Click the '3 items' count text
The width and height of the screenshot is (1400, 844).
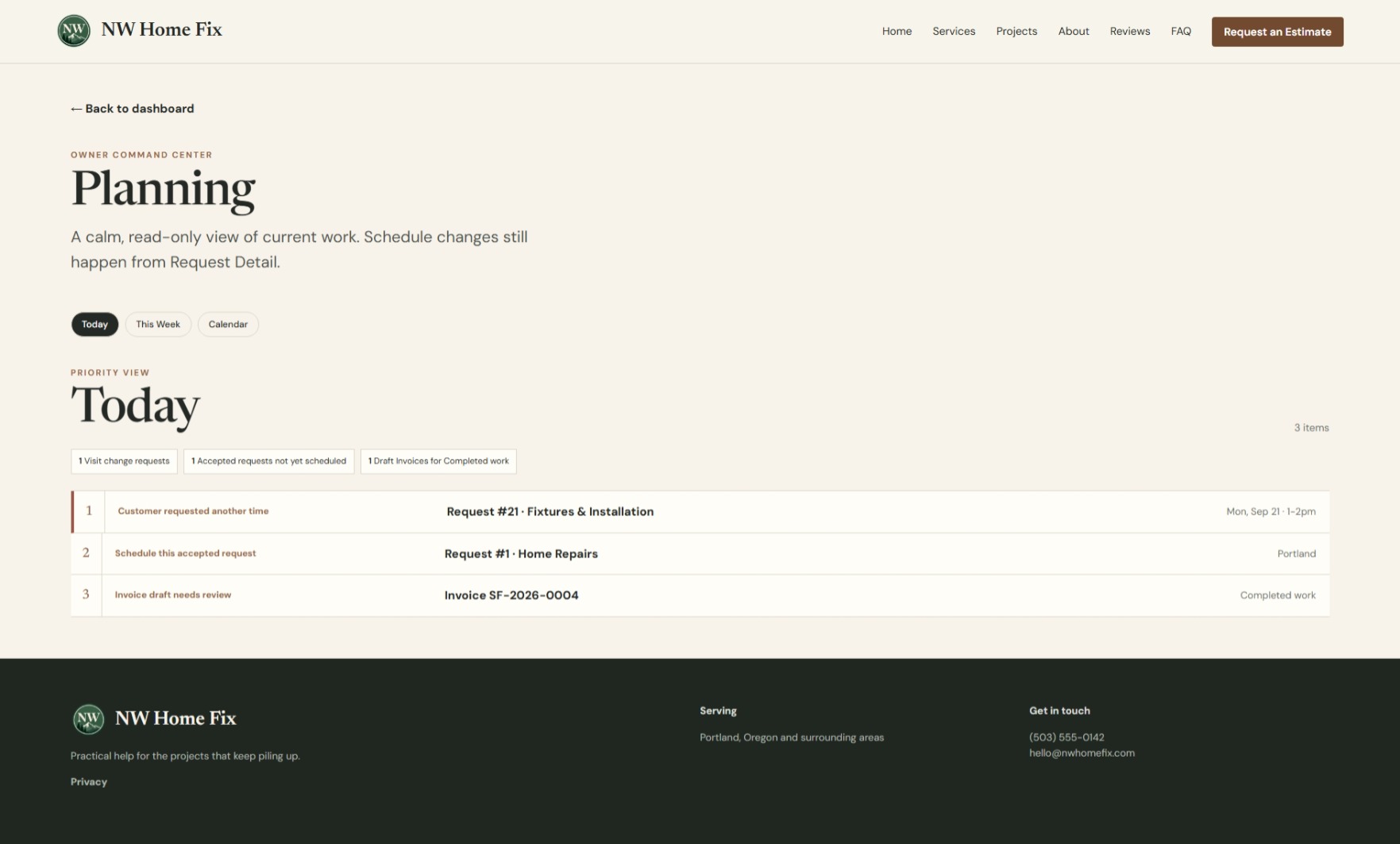(1311, 427)
